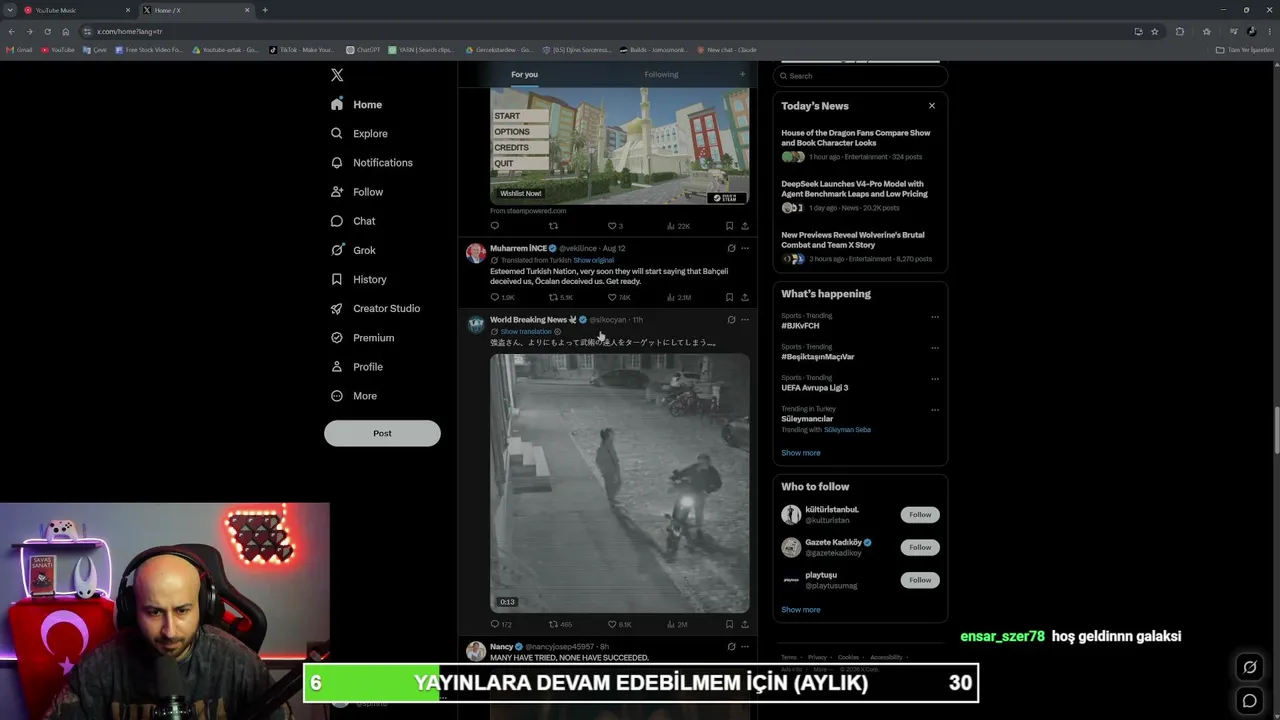Open more menu on Nancy post
The height and width of the screenshot is (720, 1280).
[x=745, y=647]
